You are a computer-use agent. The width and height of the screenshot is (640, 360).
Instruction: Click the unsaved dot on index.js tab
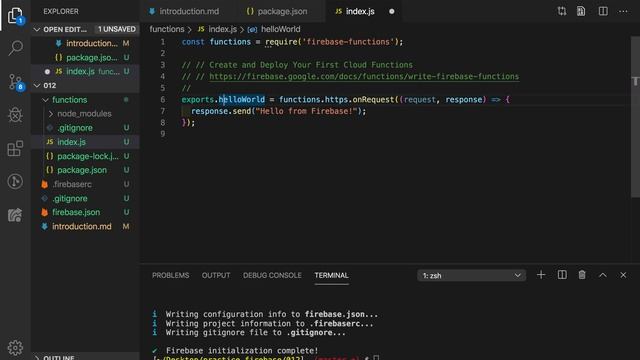[391, 11]
